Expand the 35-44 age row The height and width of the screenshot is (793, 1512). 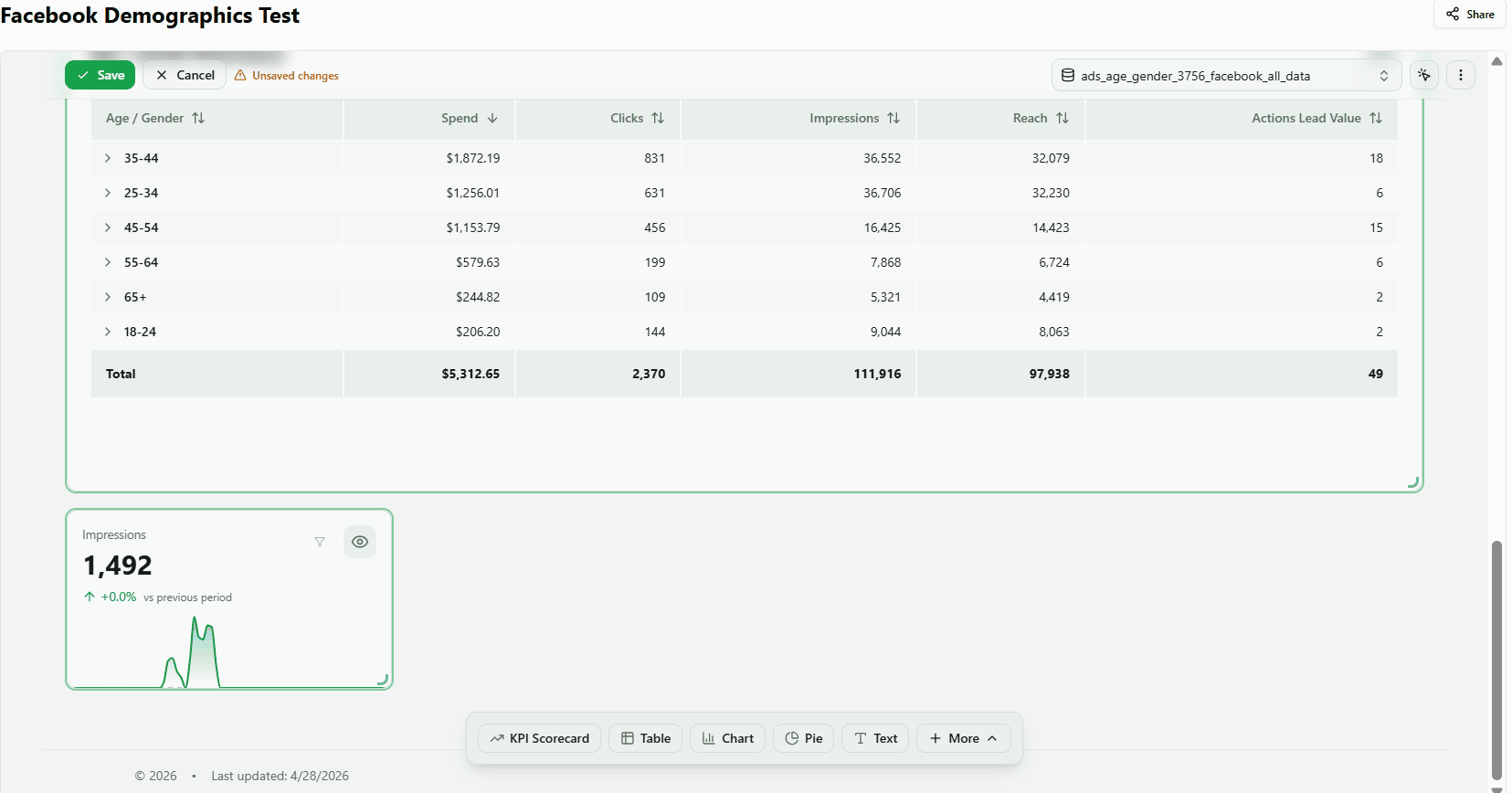(108, 158)
